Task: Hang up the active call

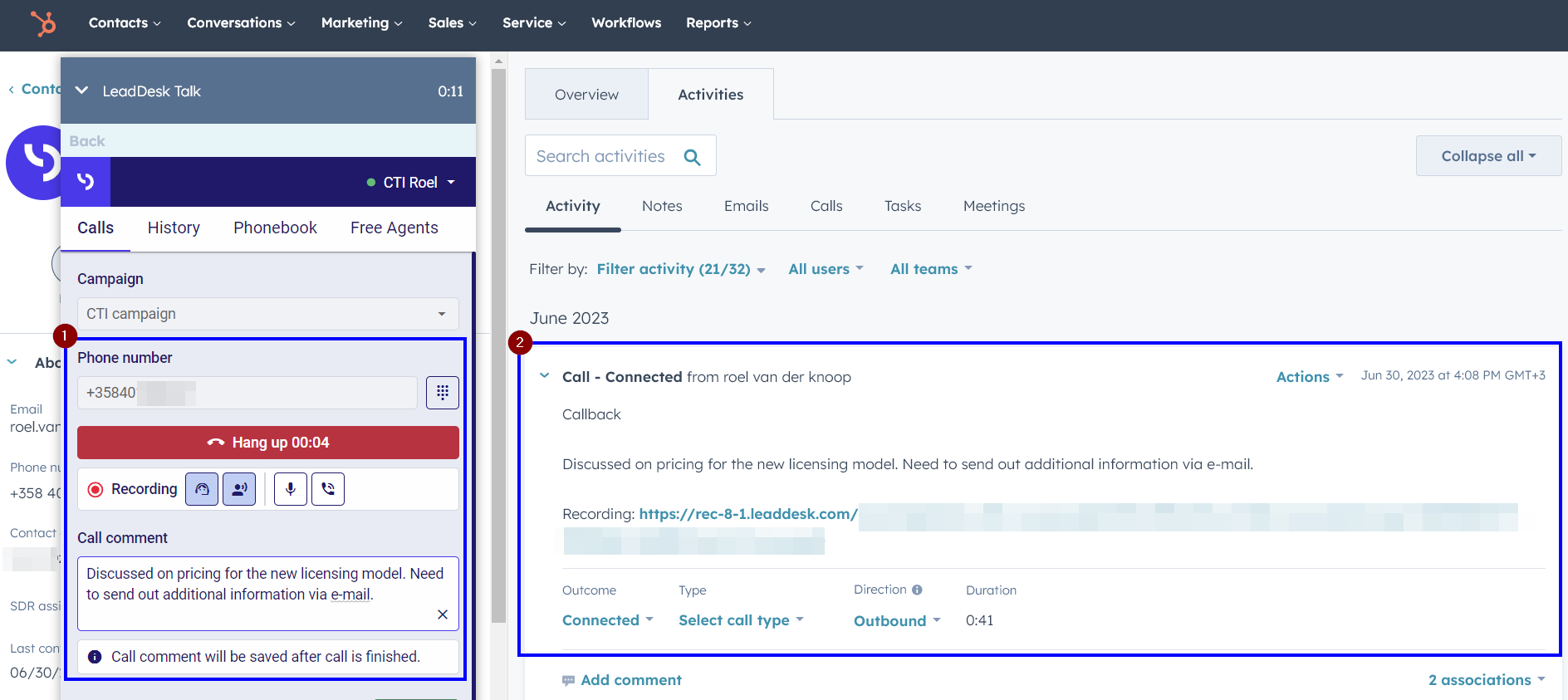Action: click(x=268, y=443)
